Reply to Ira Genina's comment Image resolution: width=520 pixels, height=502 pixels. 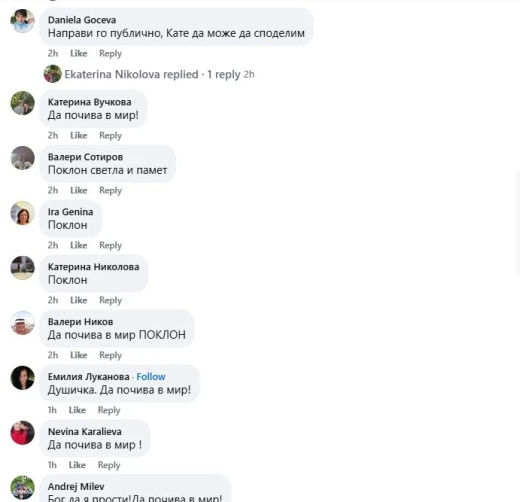110,245
